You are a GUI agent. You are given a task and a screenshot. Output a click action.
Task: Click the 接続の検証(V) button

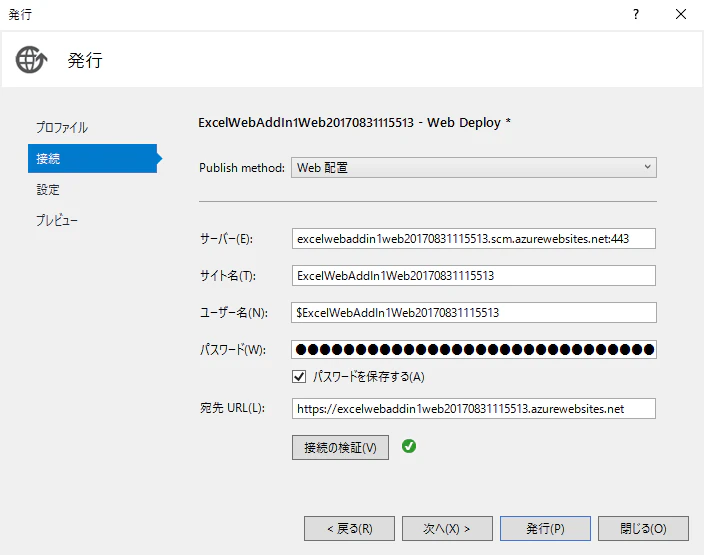(340, 447)
